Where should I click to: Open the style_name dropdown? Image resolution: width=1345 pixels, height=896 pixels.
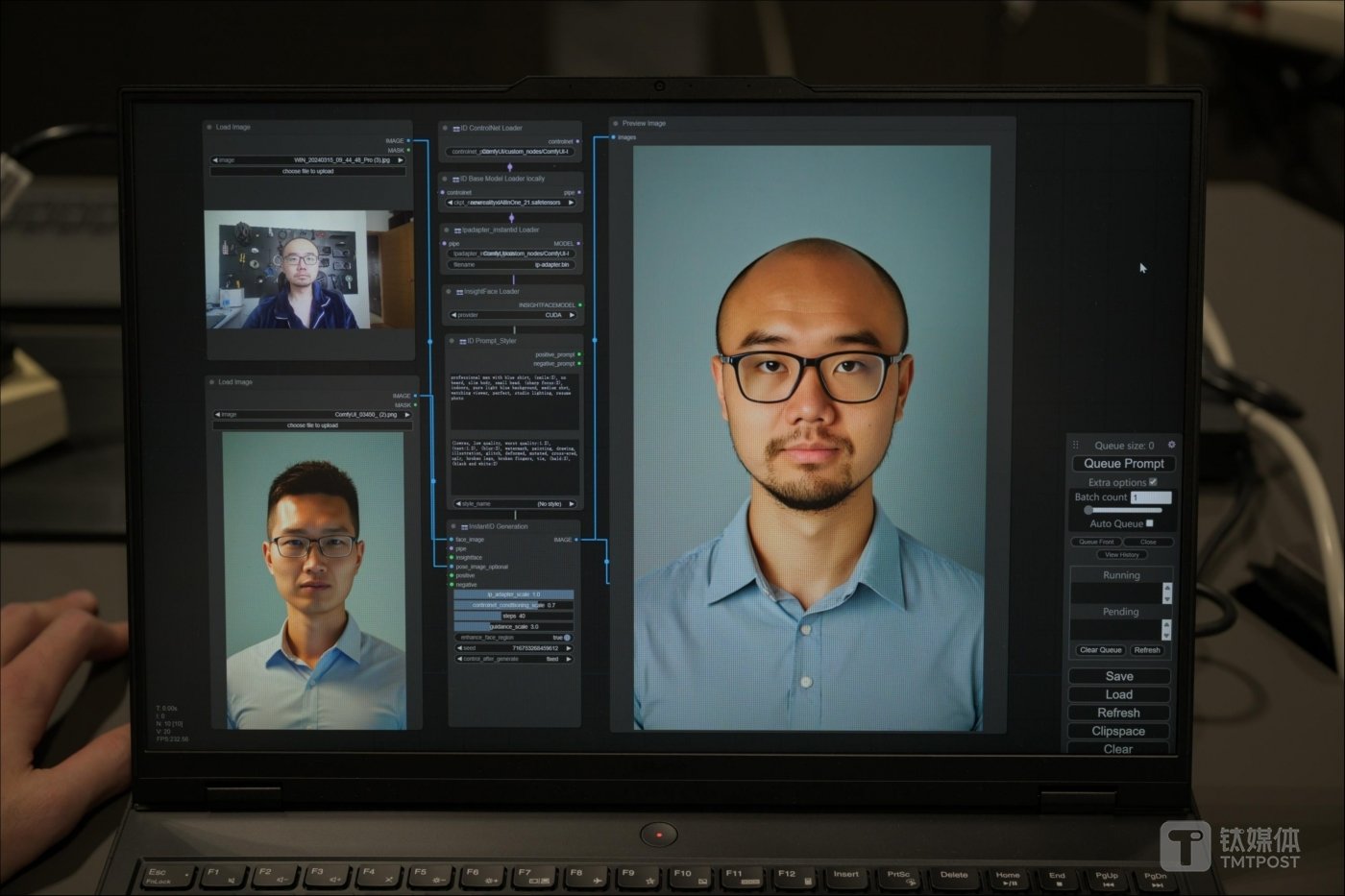click(x=514, y=503)
